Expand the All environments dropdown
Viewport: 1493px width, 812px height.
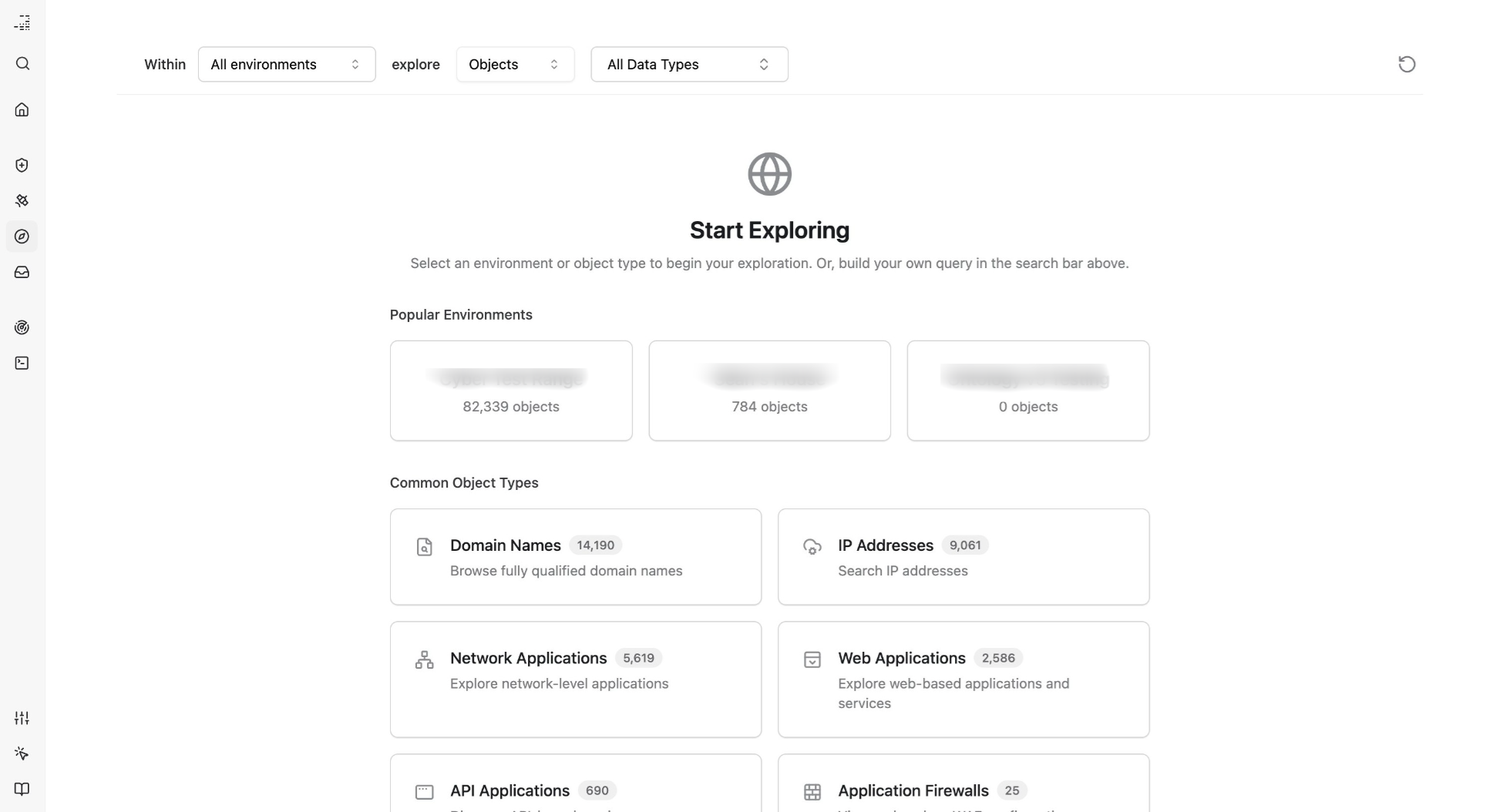coord(286,65)
